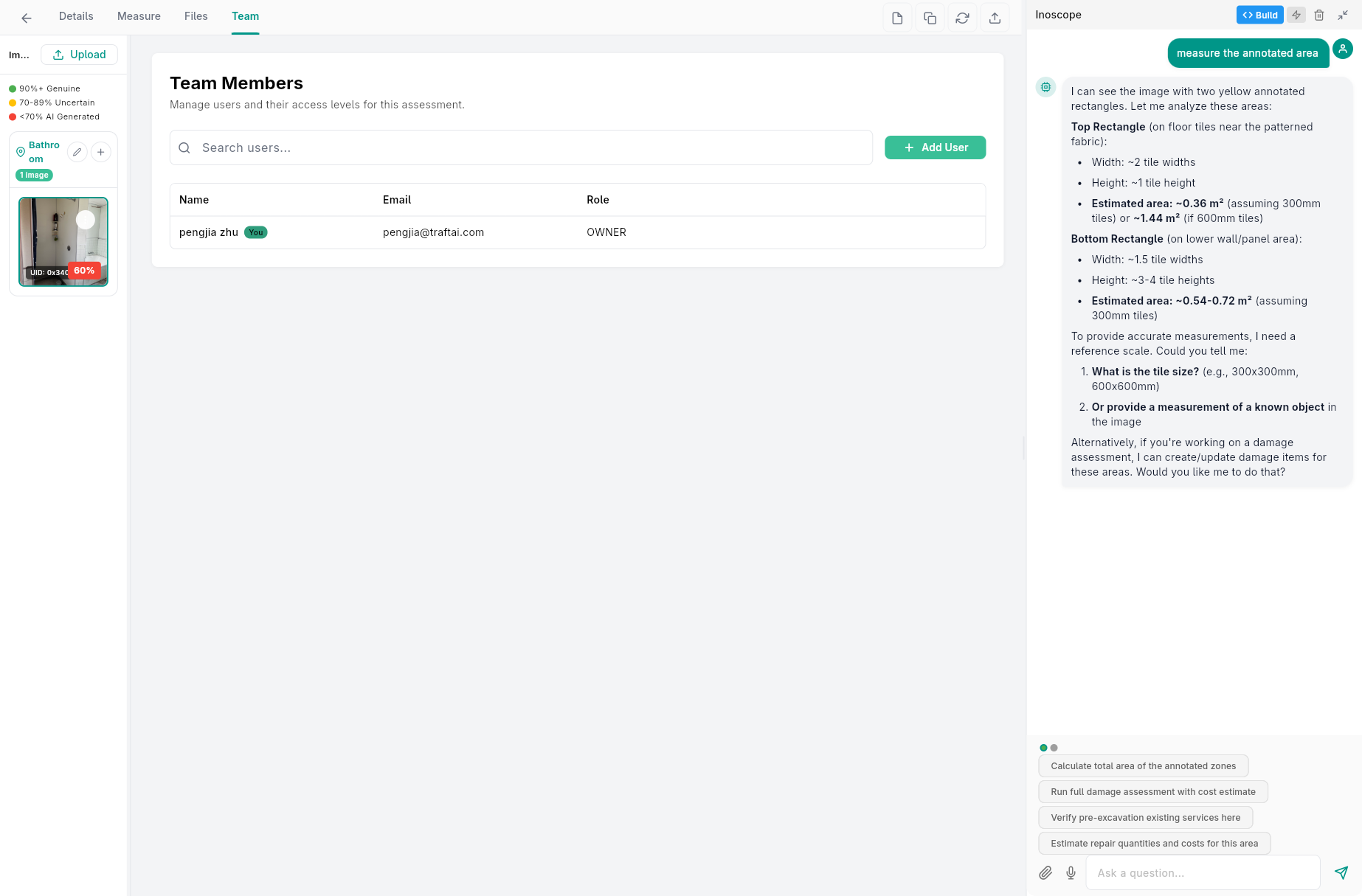1362x896 pixels.
Task: Click the Add User button
Action: tap(935, 147)
